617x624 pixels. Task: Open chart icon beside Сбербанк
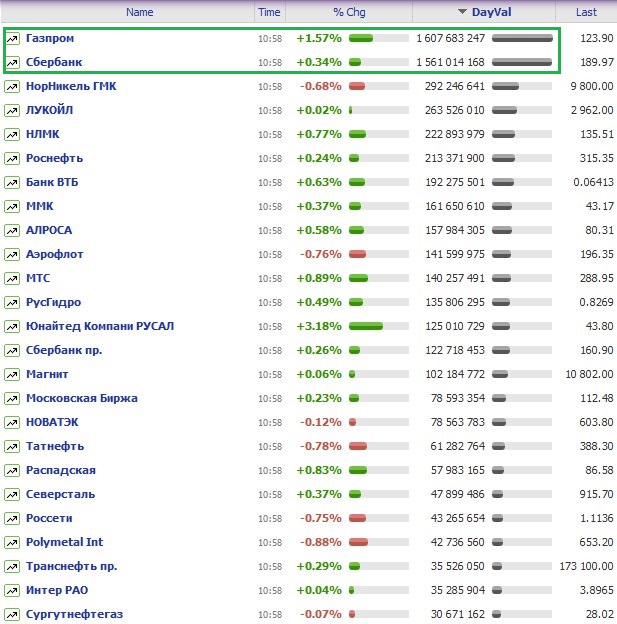point(12,62)
